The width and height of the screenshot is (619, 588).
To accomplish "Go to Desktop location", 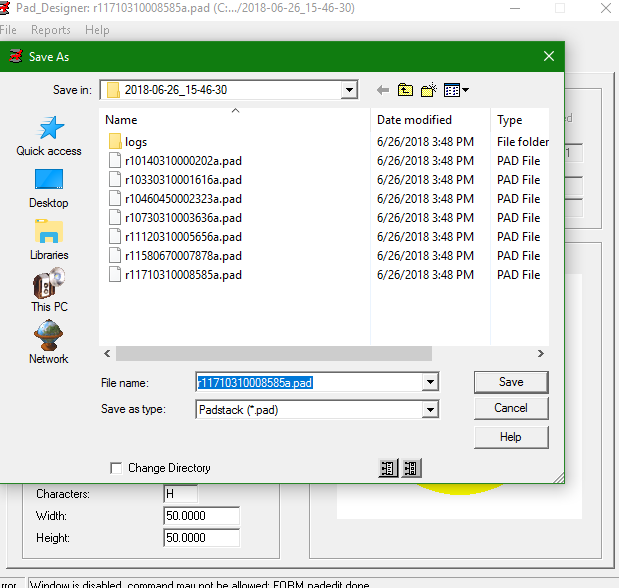I will pyautogui.click(x=49, y=189).
